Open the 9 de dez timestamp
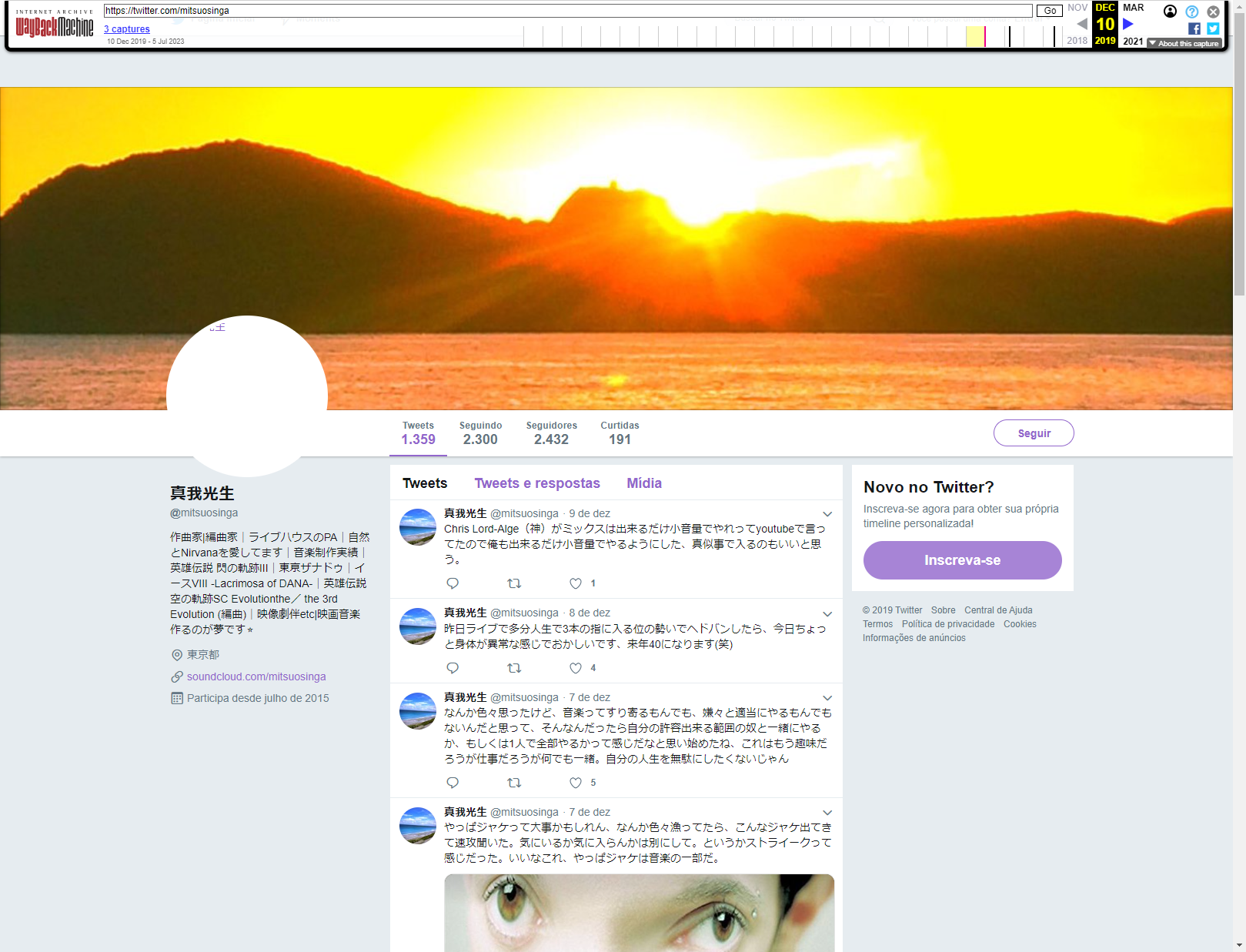1246x952 pixels. 590,513
